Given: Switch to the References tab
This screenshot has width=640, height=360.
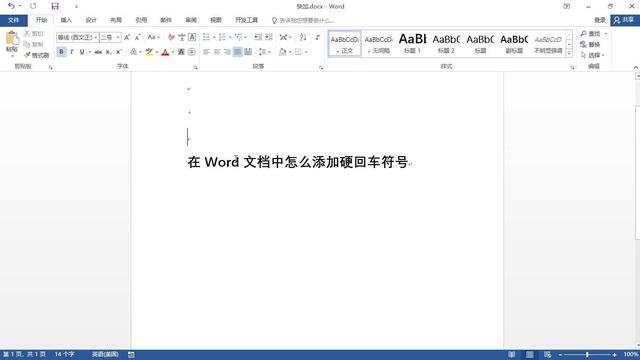Looking at the screenshot, I should point(141,20).
